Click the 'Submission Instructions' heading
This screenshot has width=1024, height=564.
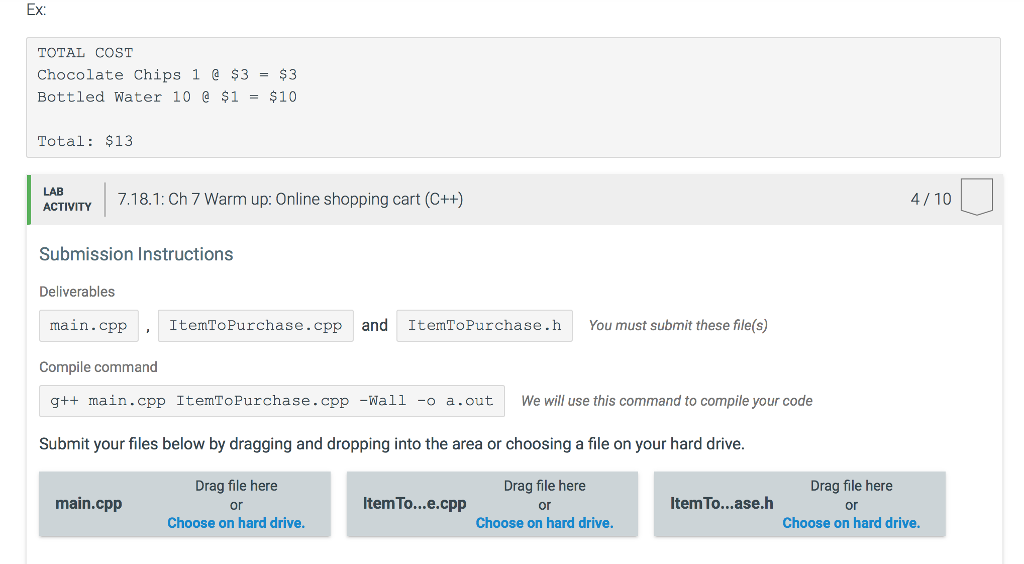pyautogui.click(x=136, y=254)
